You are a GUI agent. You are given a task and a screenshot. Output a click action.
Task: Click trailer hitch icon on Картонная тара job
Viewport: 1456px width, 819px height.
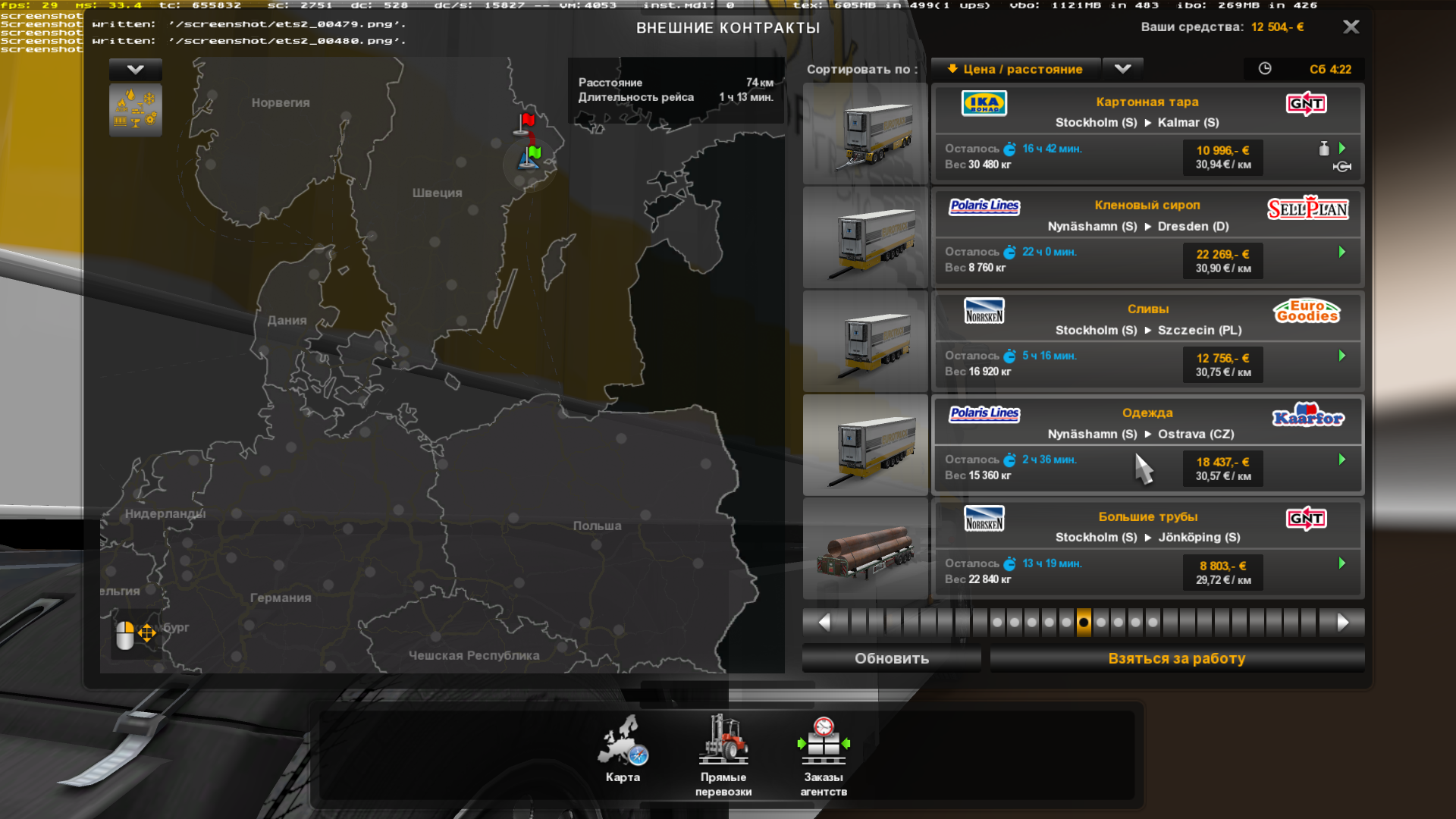click(1342, 167)
